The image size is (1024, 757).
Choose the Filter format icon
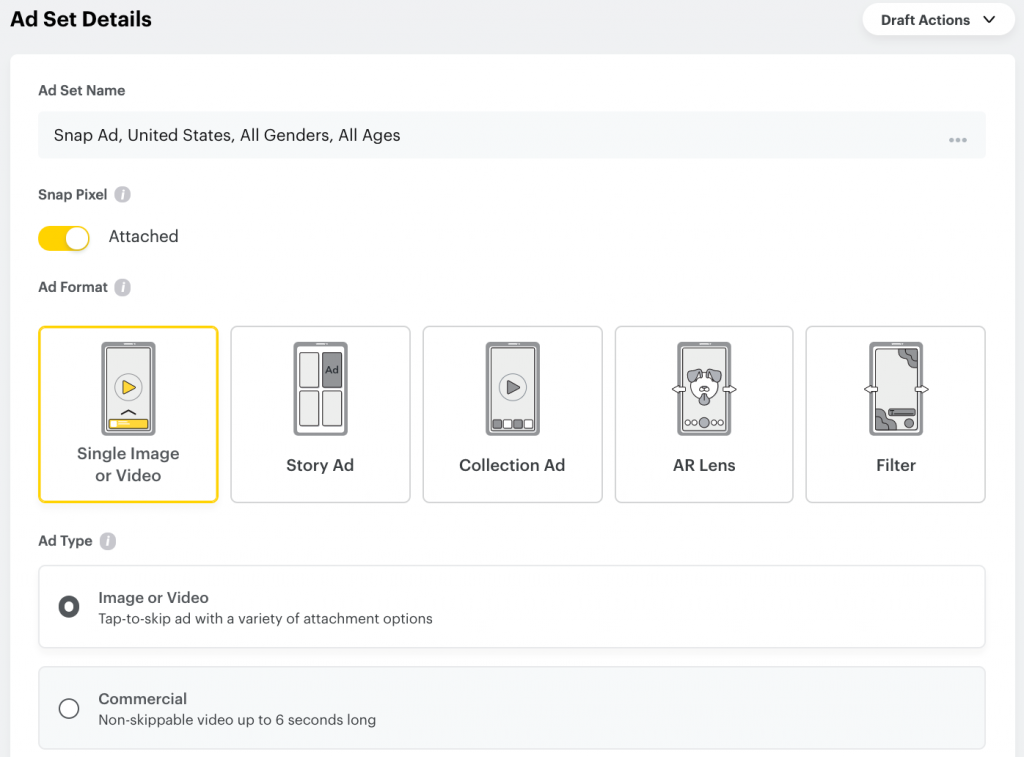[x=896, y=389]
